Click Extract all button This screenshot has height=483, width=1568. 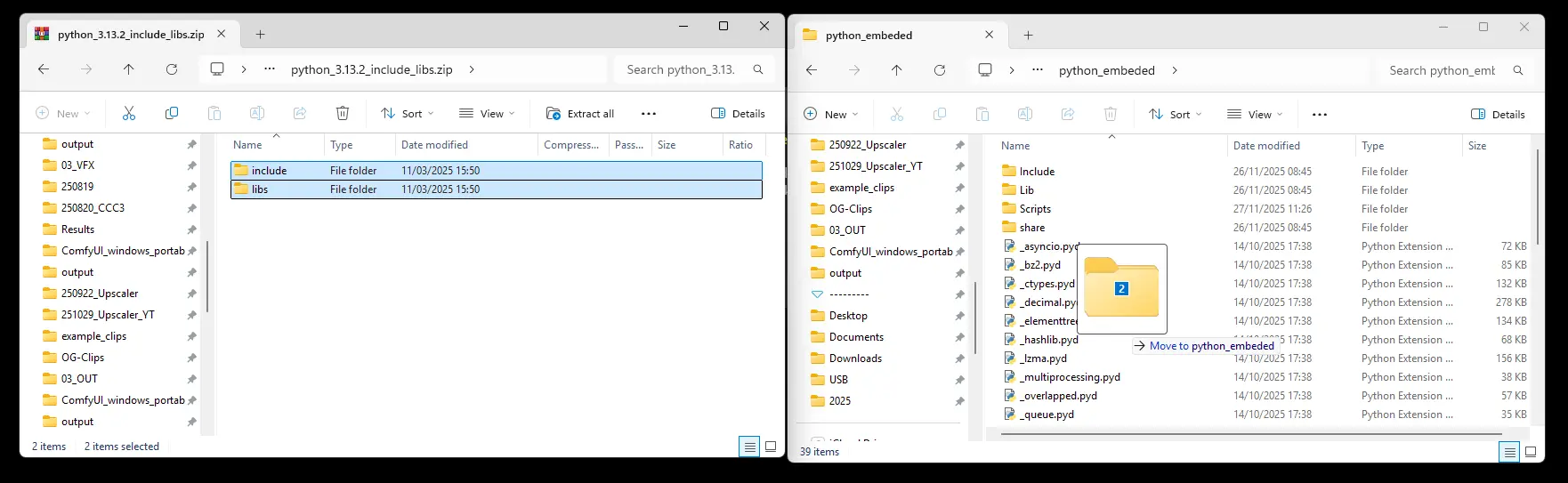click(580, 114)
